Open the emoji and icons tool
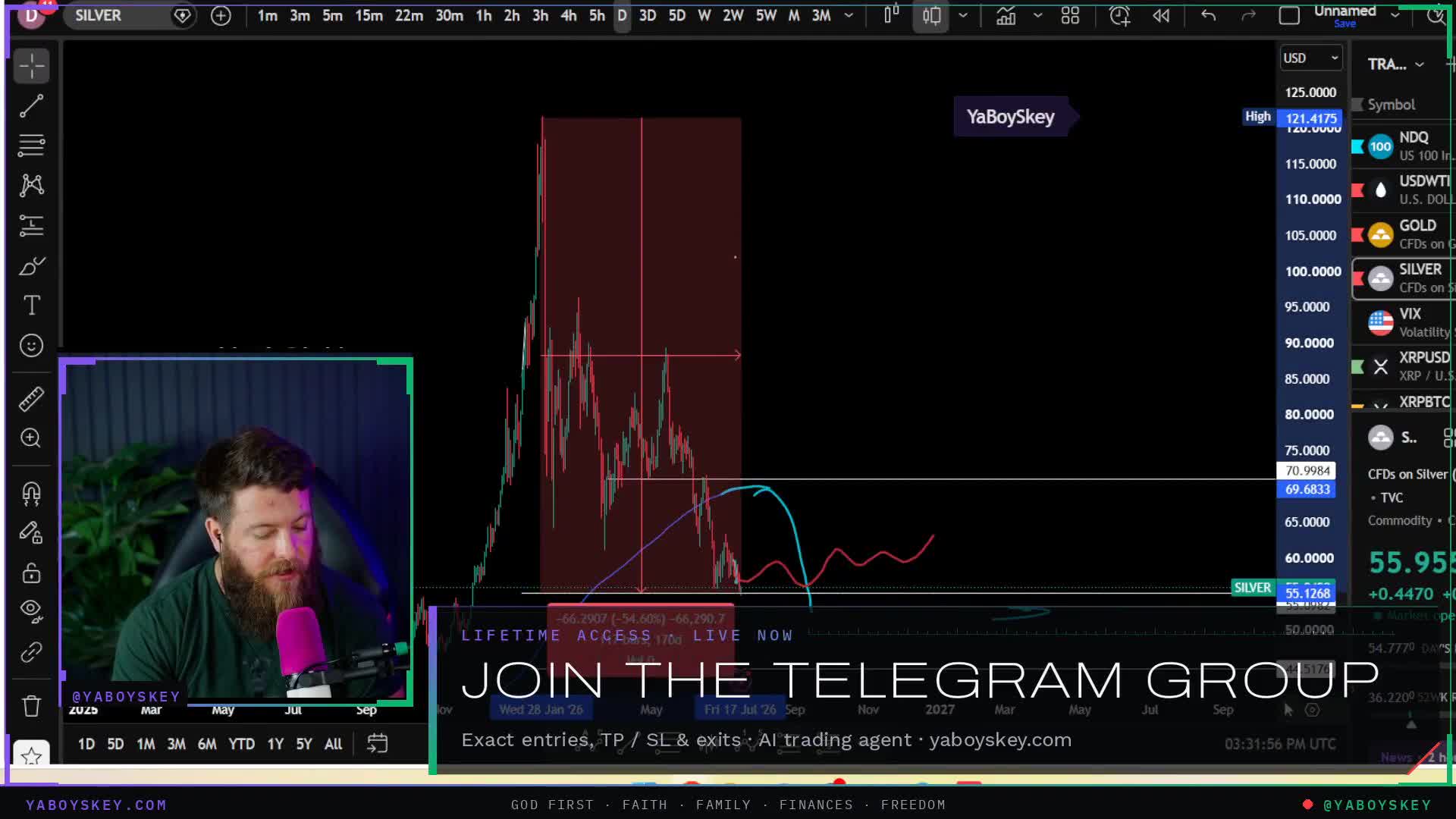1456x819 pixels. pos(31,346)
